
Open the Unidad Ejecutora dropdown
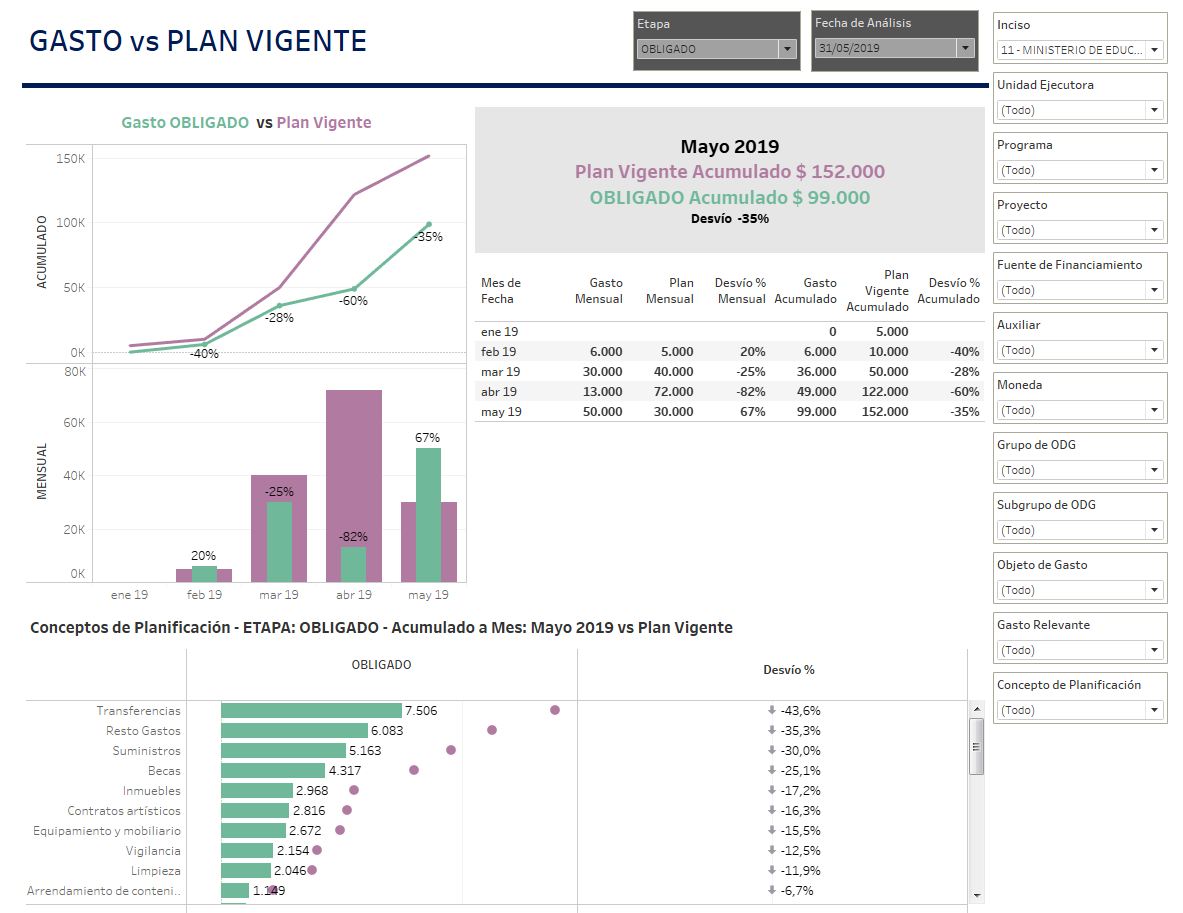point(1080,110)
